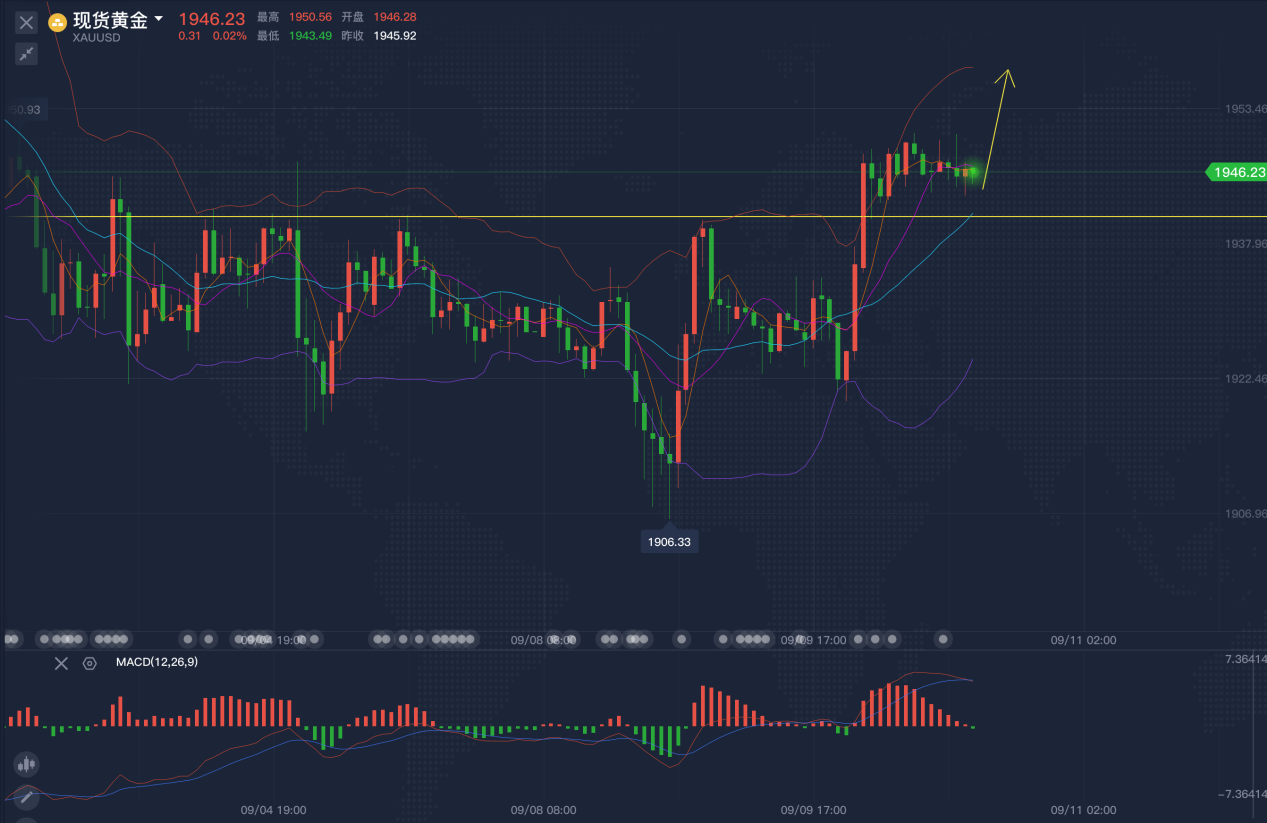1267x823 pixels.
Task: Click the 0.02% change percentage
Action: coord(230,36)
